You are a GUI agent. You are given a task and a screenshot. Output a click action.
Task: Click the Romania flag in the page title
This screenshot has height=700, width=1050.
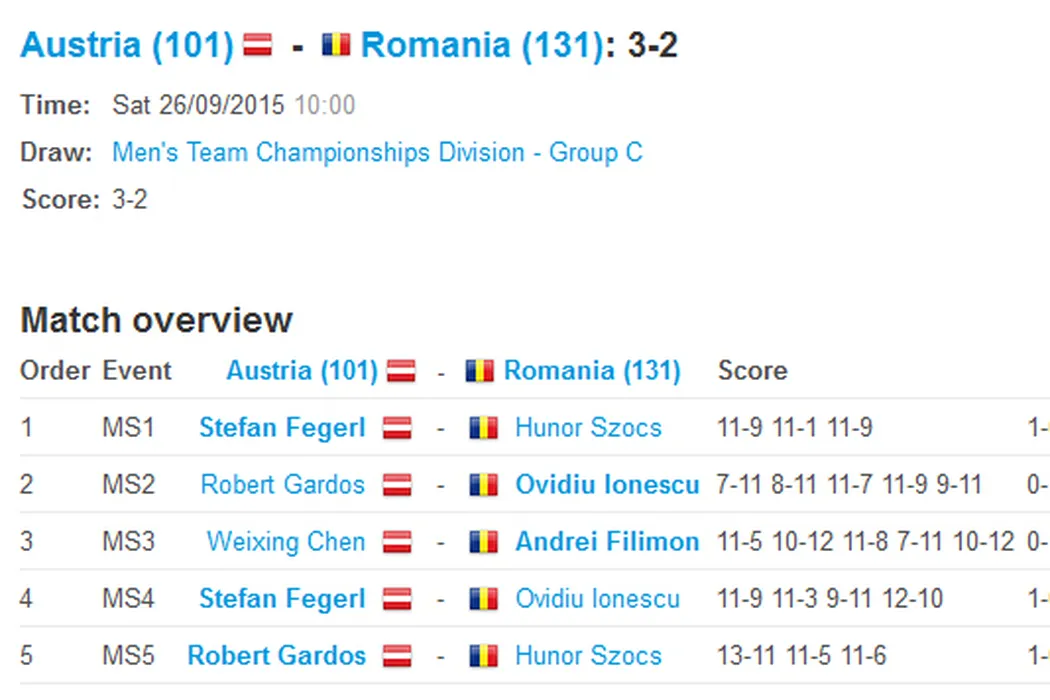(336, 45)
